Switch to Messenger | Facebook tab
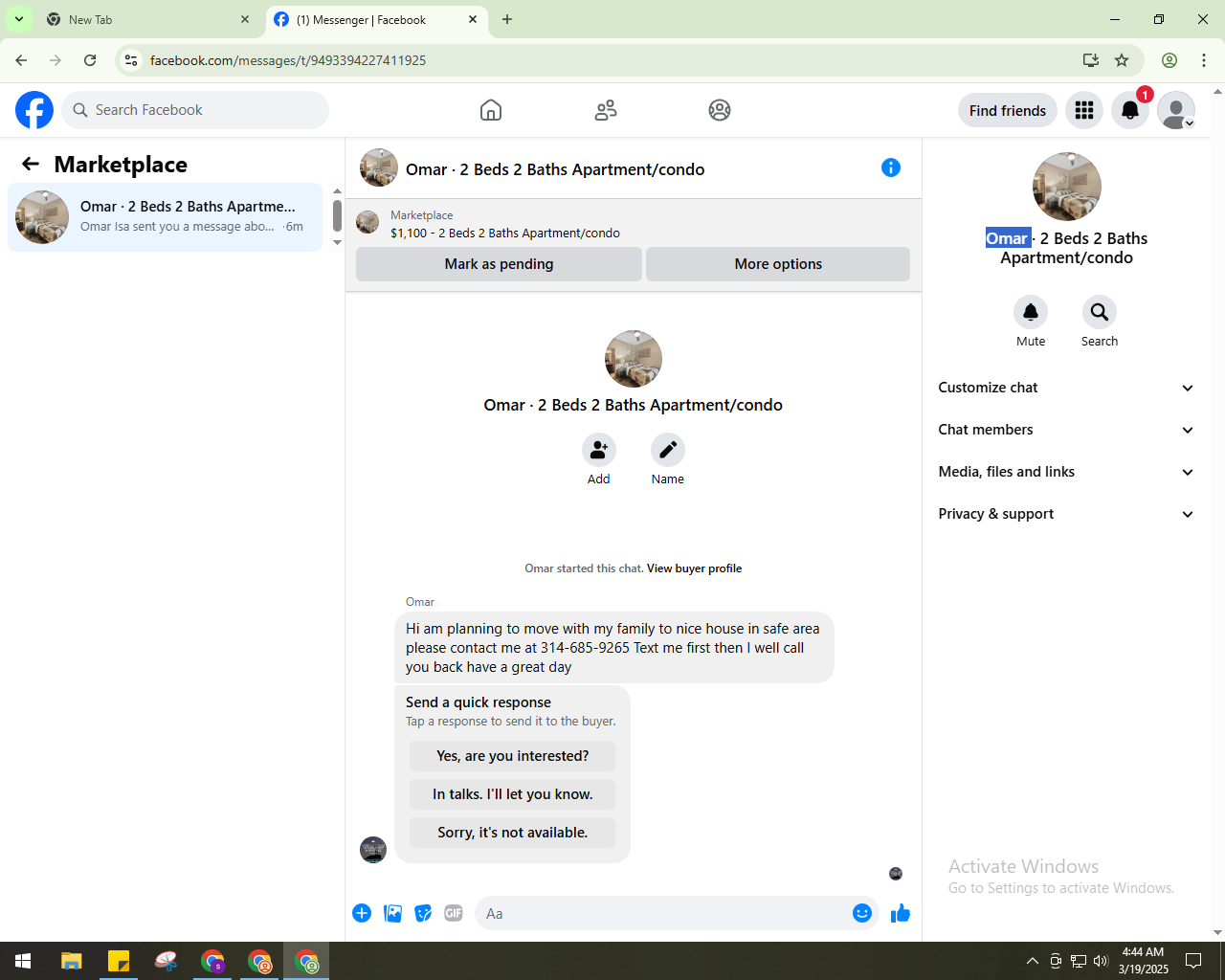 [375, 19]
